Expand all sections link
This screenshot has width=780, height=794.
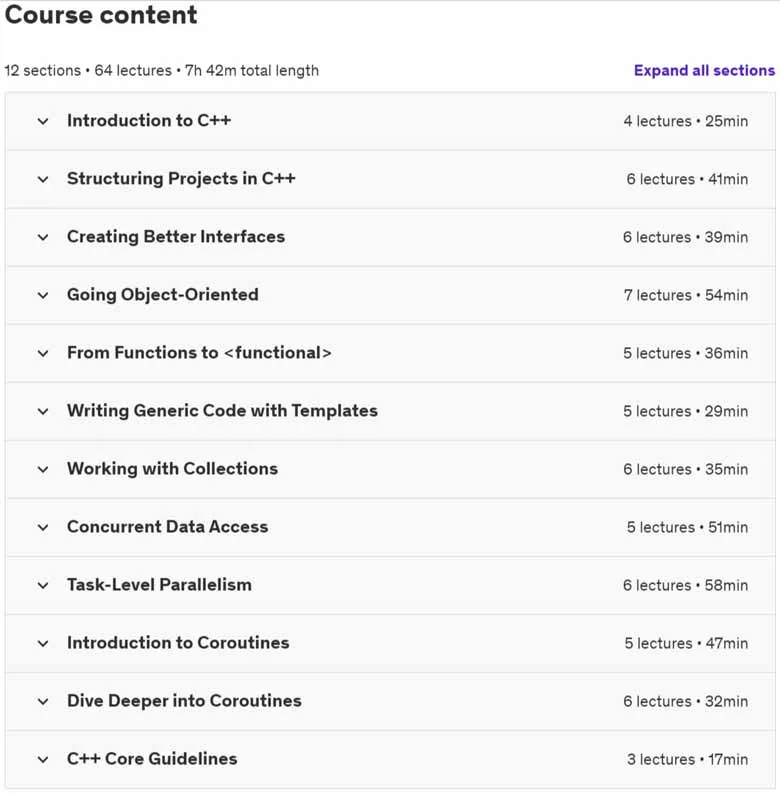[704, 70]
